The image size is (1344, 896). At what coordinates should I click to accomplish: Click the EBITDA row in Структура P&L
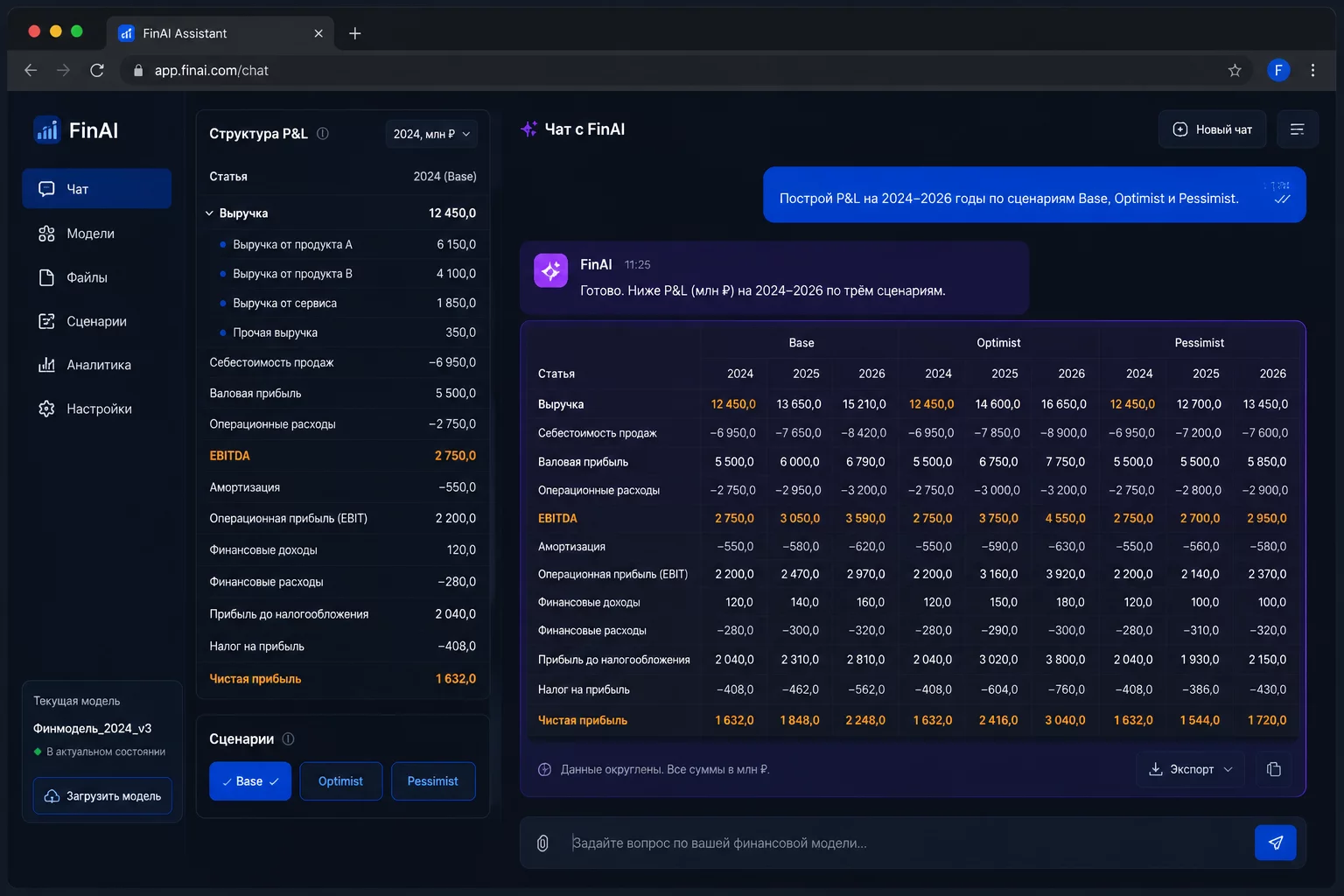343,456
